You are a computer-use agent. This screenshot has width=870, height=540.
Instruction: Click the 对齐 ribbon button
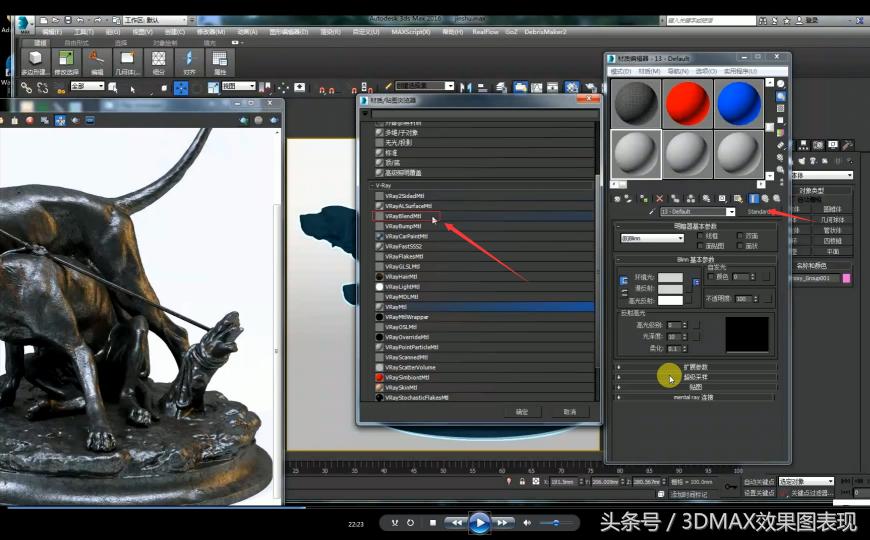pos(189,62)
